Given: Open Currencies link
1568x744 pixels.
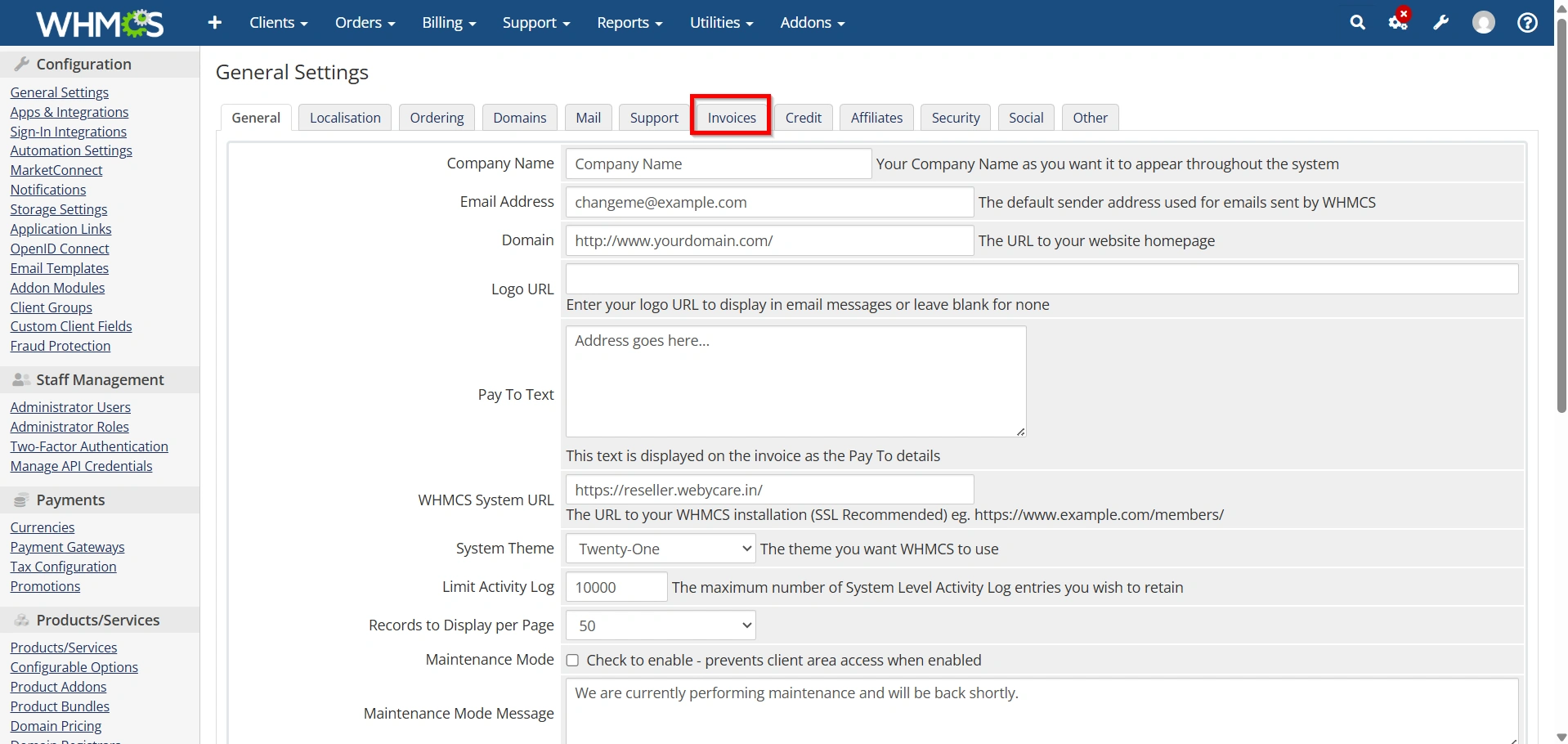Looking at the screenshot, I should pyautogui.click(x=43, y=527).
